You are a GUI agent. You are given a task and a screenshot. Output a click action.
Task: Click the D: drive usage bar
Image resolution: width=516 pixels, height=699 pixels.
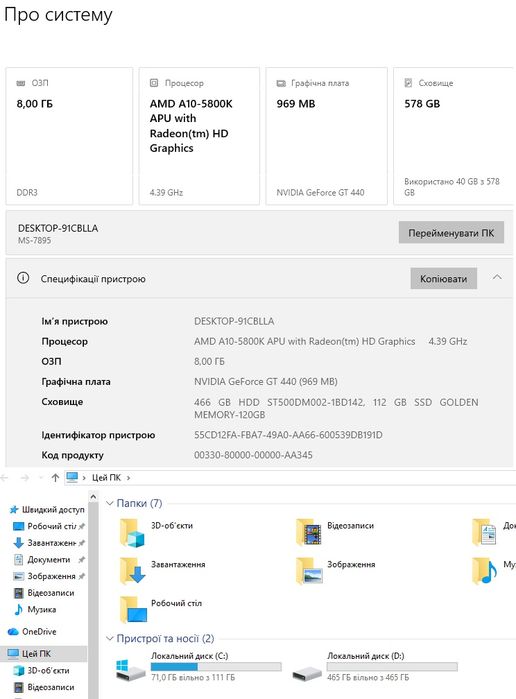392,666
